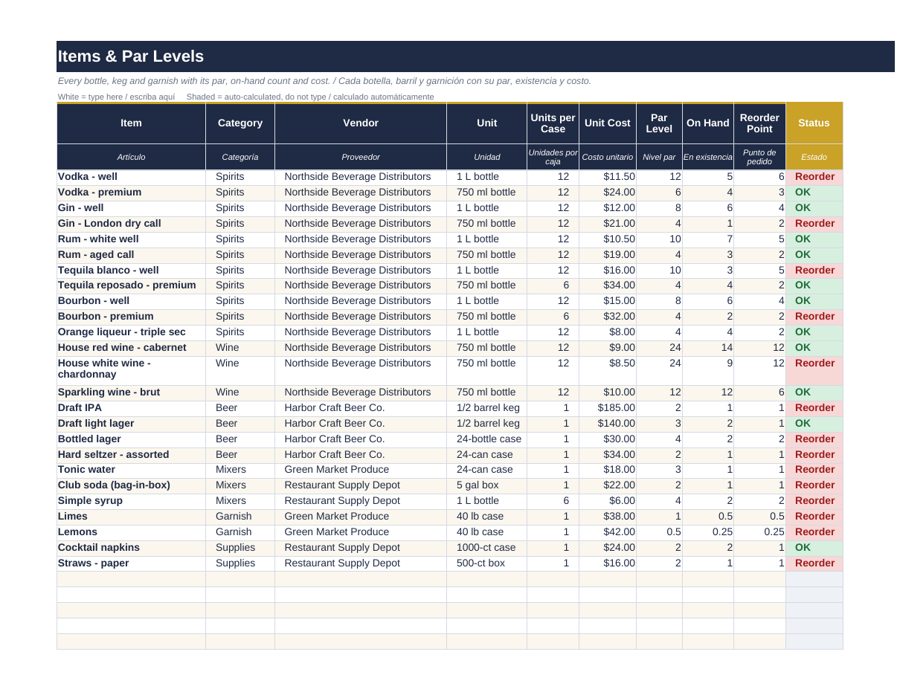The width and height of the screenshot is (900, 695).
Task: Select the Item column header
Action: coord(131,123)
